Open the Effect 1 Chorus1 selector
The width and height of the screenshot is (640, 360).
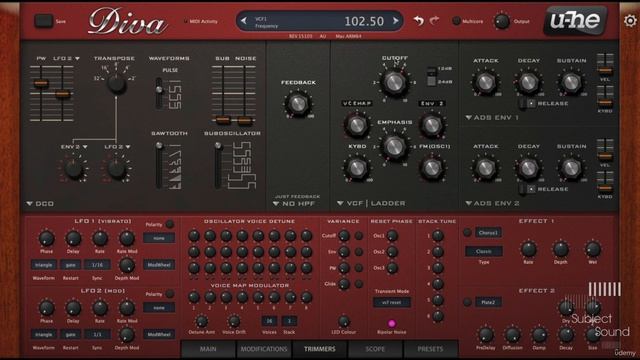point(488,233)
